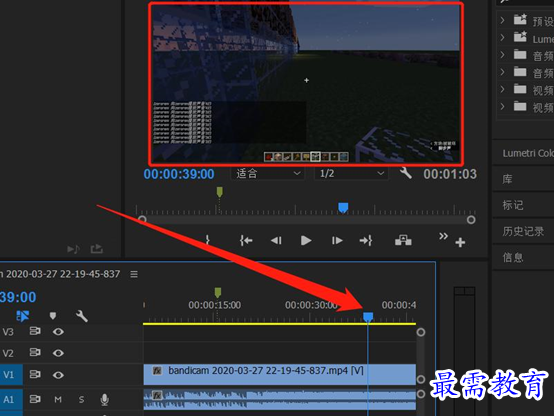Screen dimensions: 554x416
Task: Open the more transport buttons chevron
Action: coord(443,236)
